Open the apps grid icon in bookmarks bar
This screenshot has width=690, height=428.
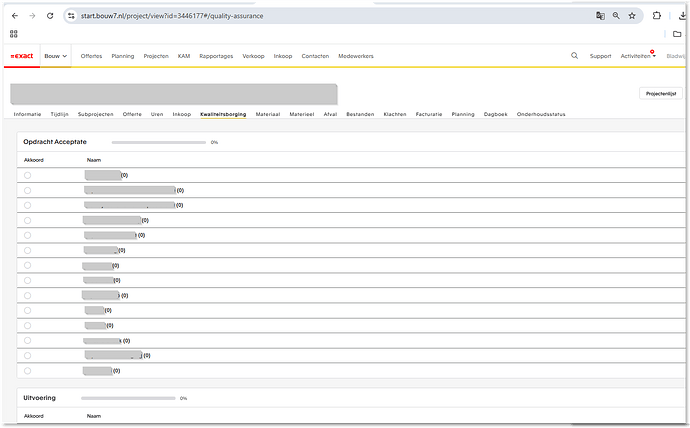click(14, 33)
